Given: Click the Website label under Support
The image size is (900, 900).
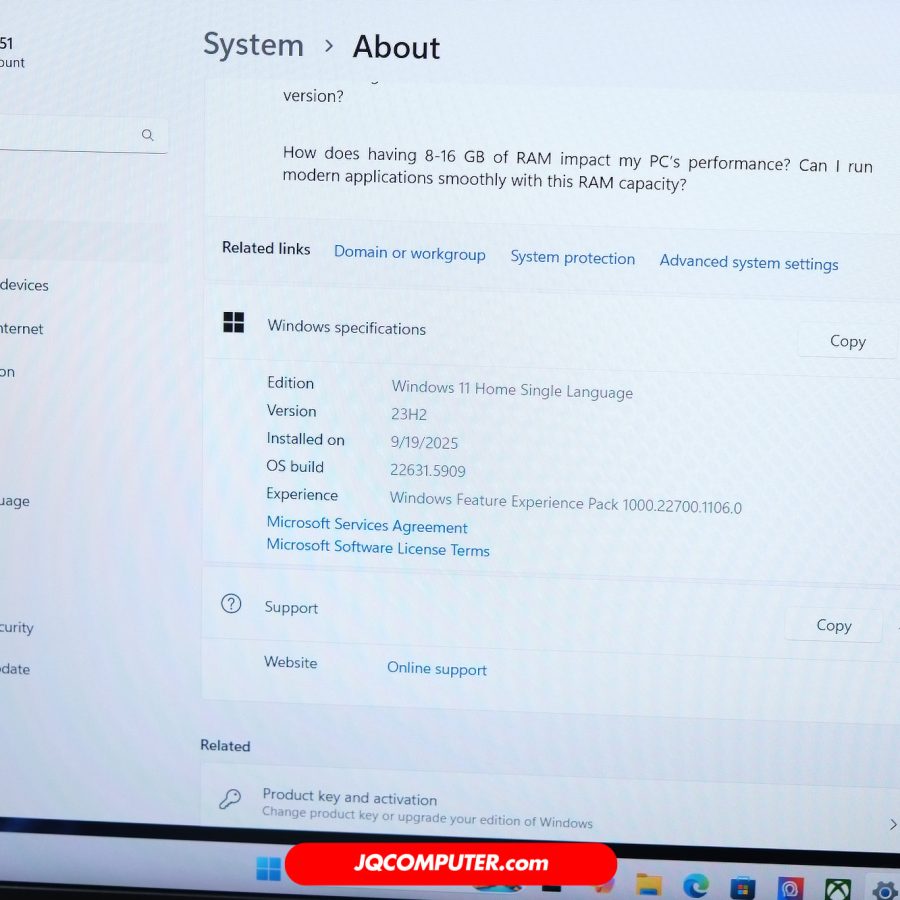Looking at the screenshot, I should [290, 662].
